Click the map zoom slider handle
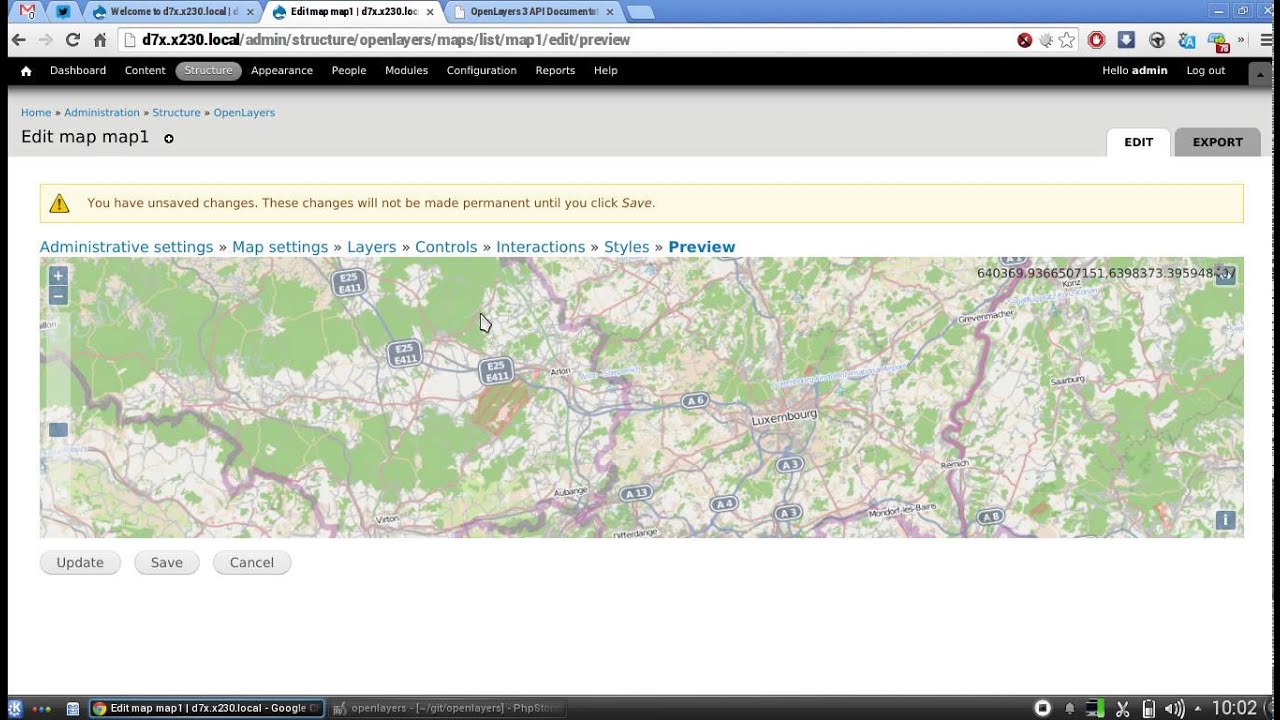Screen dimensions: 1280x720 (x=58, y=430)
